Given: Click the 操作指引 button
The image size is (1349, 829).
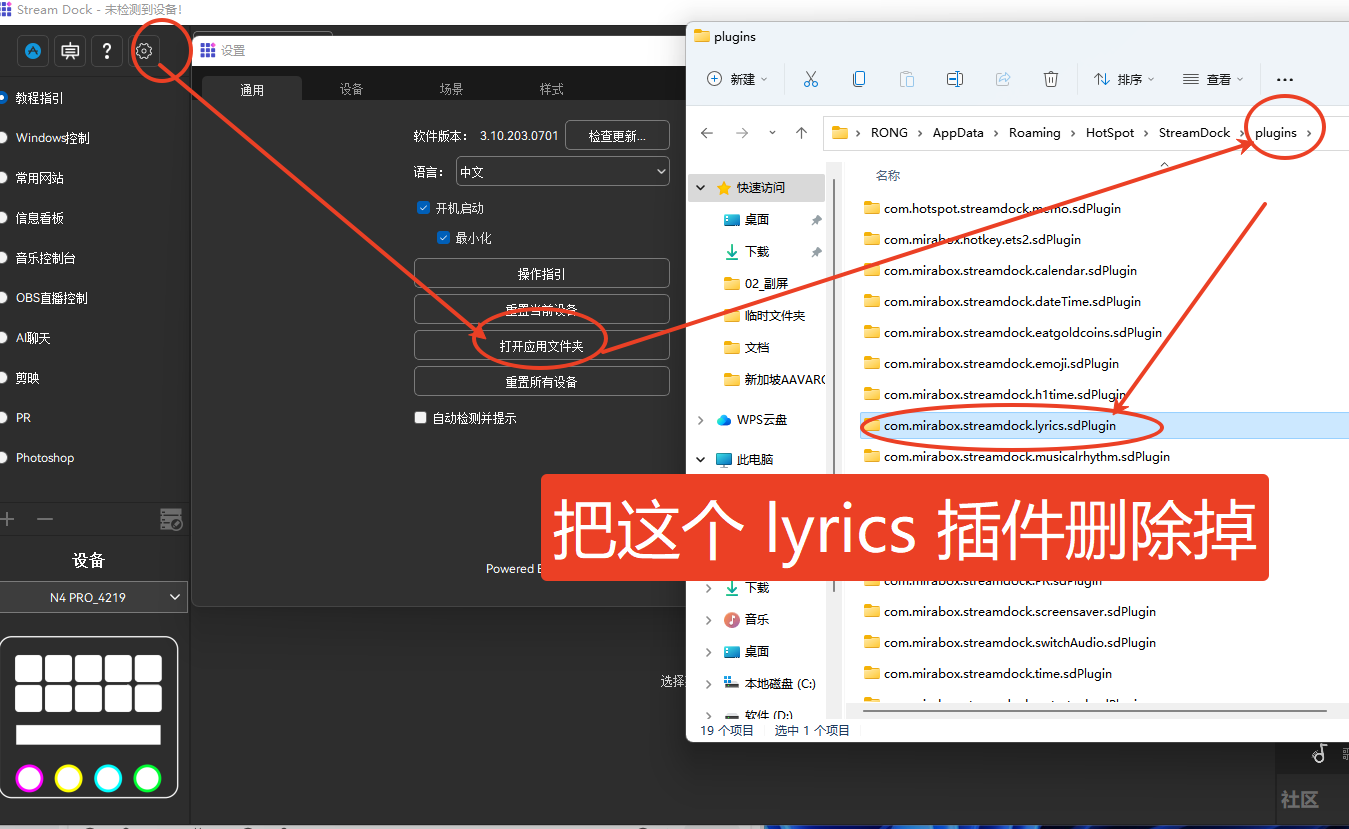Looking at the screenshot, I should tap(542, 274).
